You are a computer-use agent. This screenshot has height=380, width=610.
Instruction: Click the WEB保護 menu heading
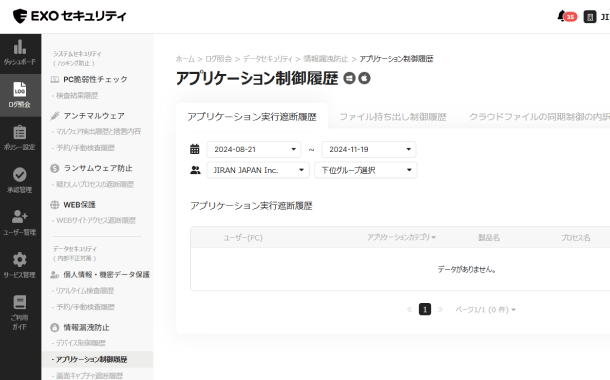[79, 205]
